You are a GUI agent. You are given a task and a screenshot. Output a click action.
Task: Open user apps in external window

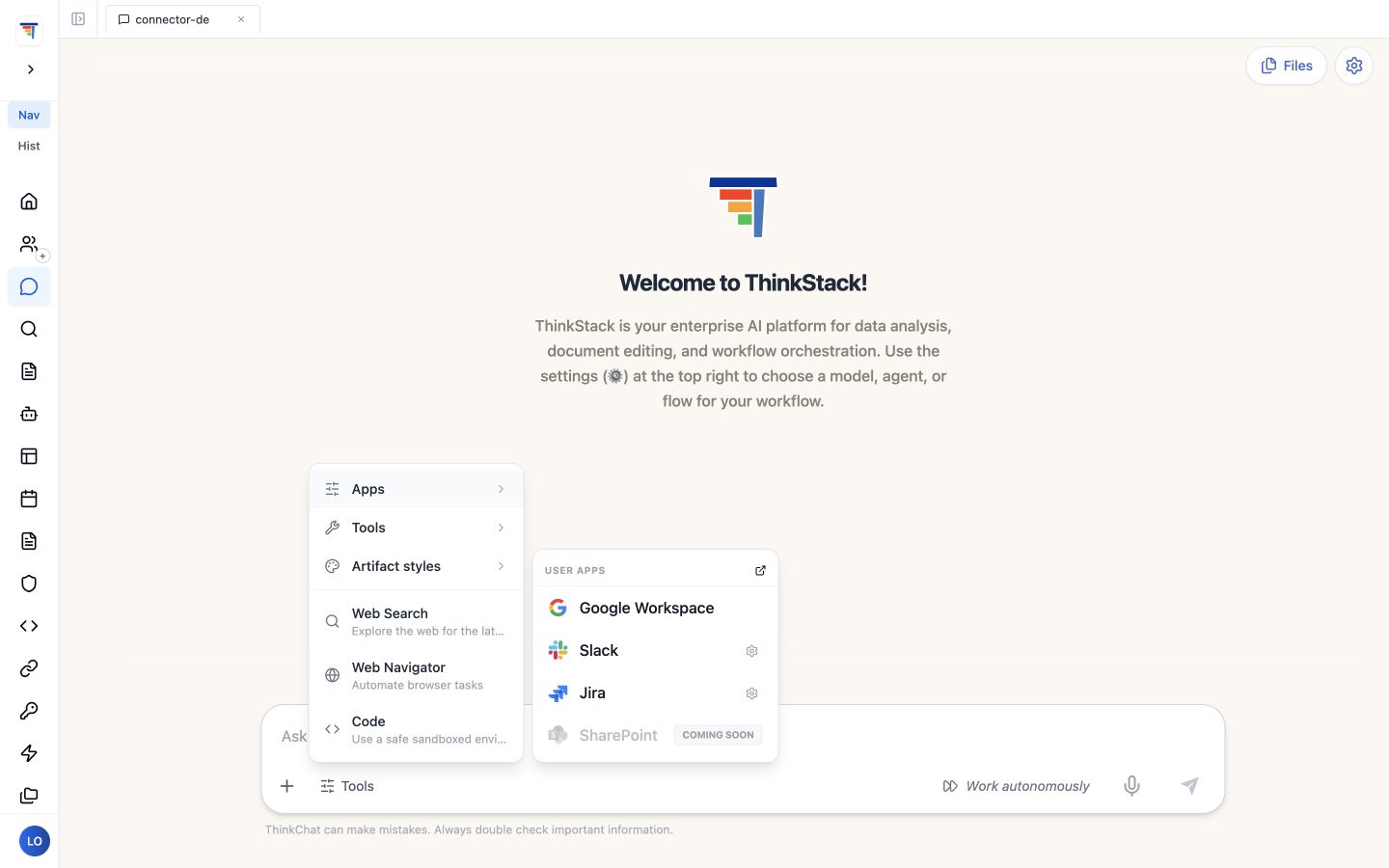[760, 570]
